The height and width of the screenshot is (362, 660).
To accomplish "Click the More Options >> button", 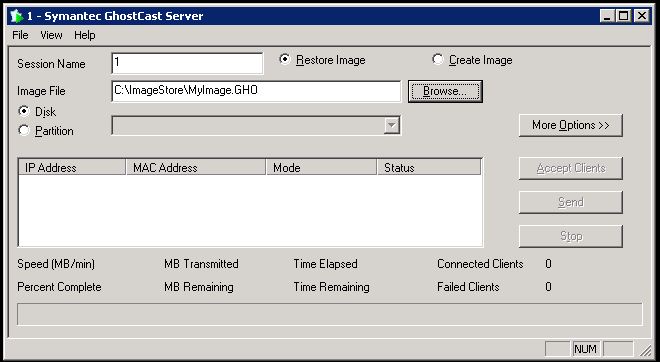I will coord(571,125).
